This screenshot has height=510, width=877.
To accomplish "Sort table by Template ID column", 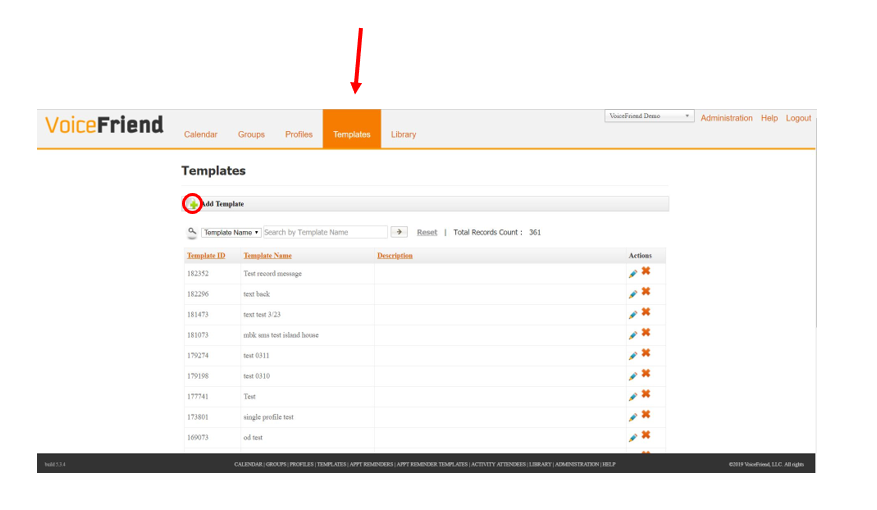I will (x=206, y=256).
